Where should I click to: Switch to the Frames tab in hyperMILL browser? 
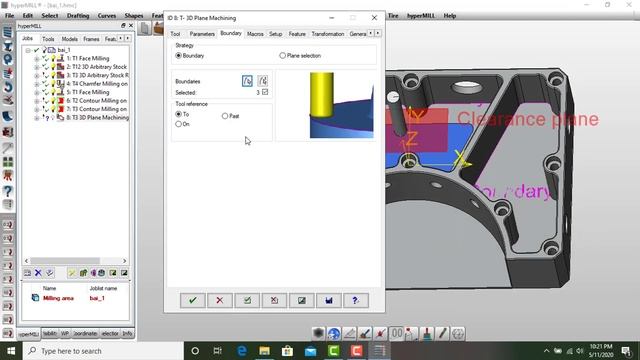(x=91, y=39)
